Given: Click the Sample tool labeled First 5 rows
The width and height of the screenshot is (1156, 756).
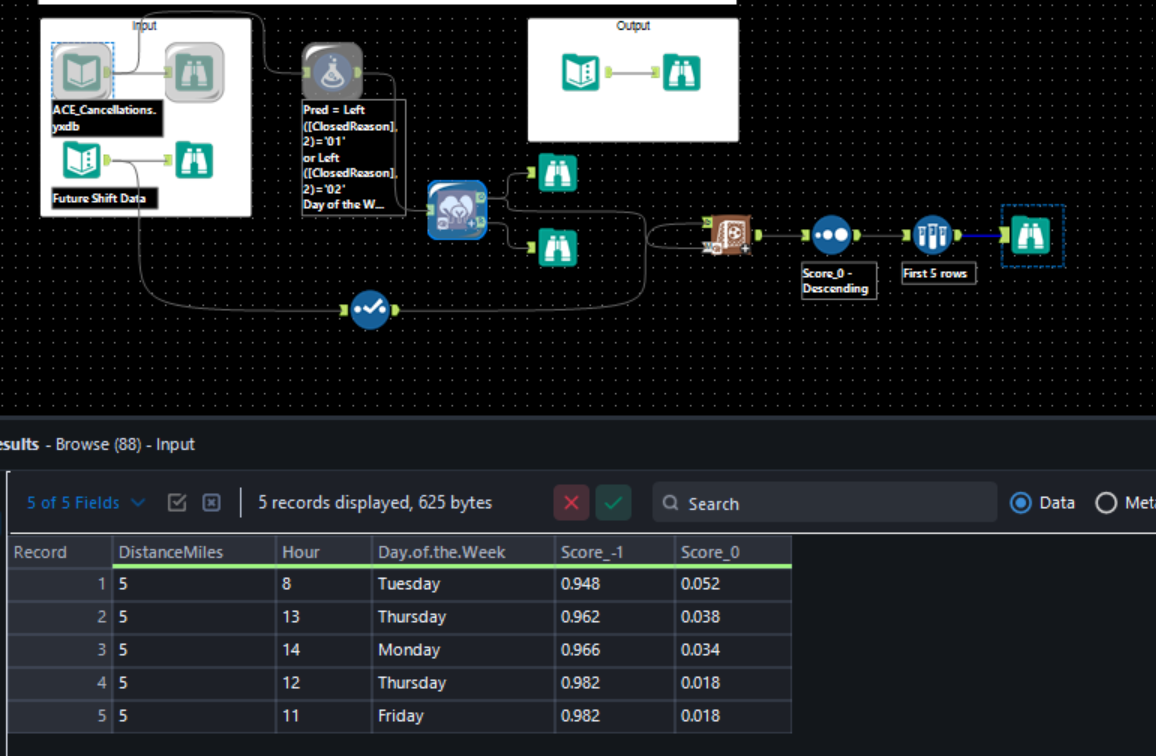Looking at the screenshot, I should pos(931,233).
